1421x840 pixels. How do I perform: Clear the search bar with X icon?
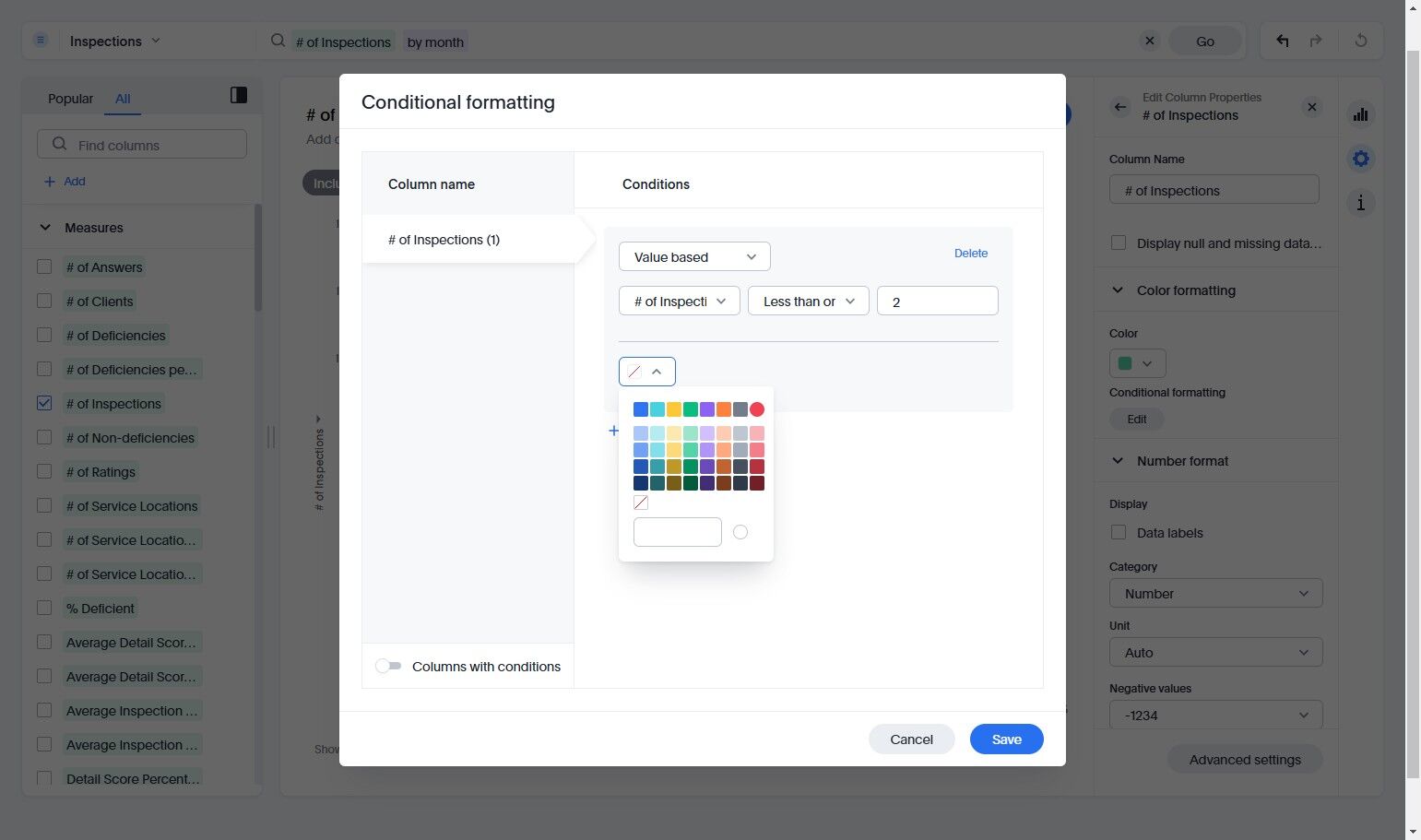1149,41
